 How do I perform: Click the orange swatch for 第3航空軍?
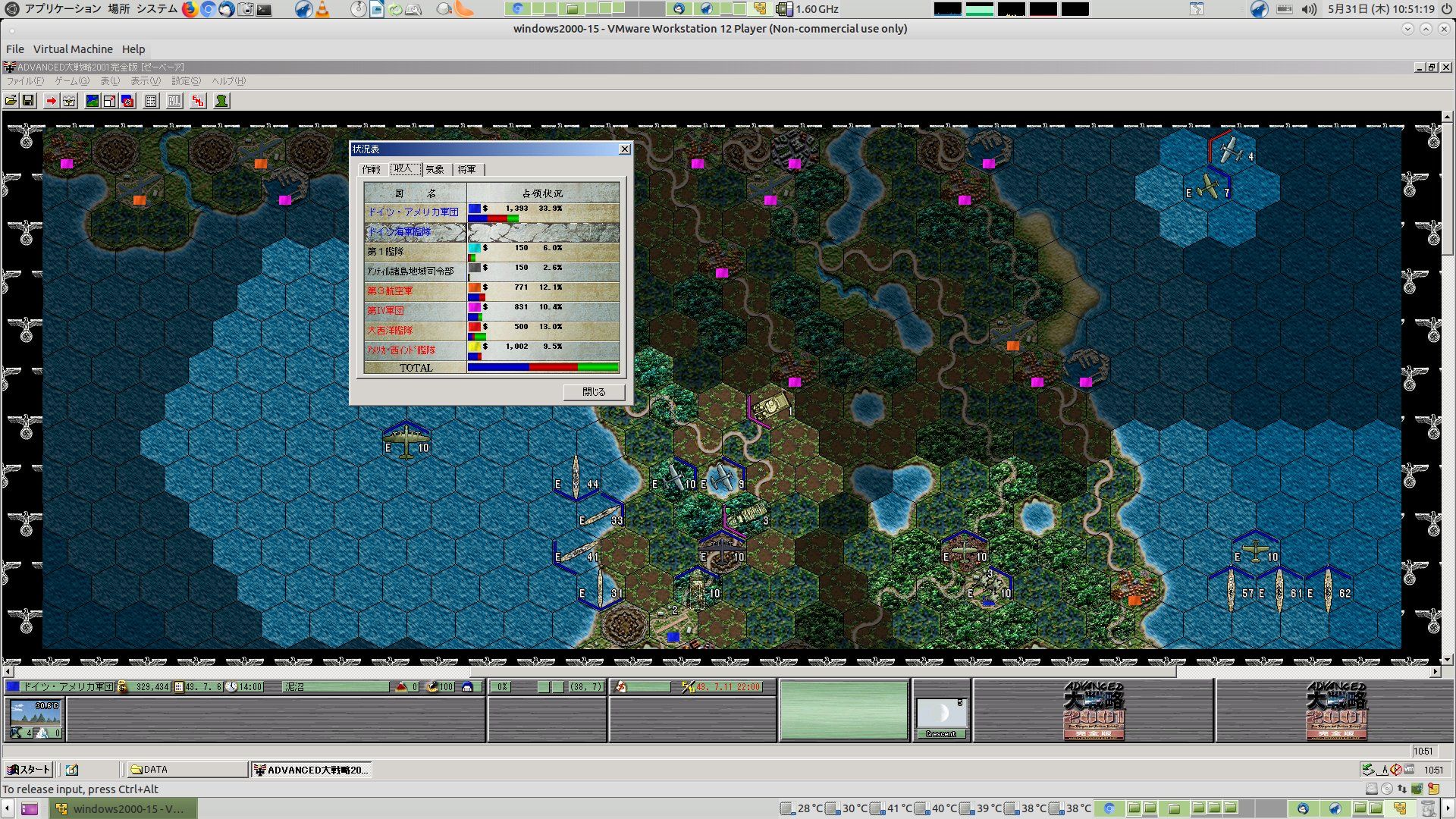coord(475,287)
